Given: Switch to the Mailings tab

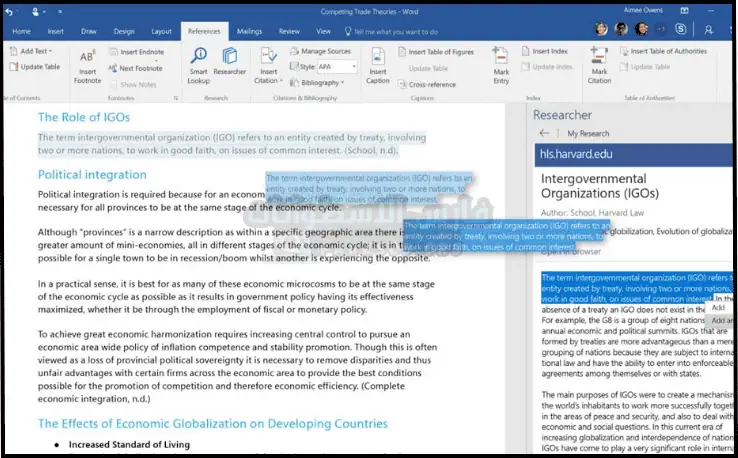Looking at the screenshot, I should pos(251,32).
